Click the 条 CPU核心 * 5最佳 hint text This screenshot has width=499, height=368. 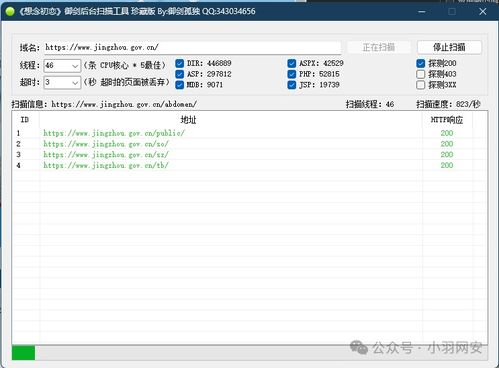click(125, 65)
